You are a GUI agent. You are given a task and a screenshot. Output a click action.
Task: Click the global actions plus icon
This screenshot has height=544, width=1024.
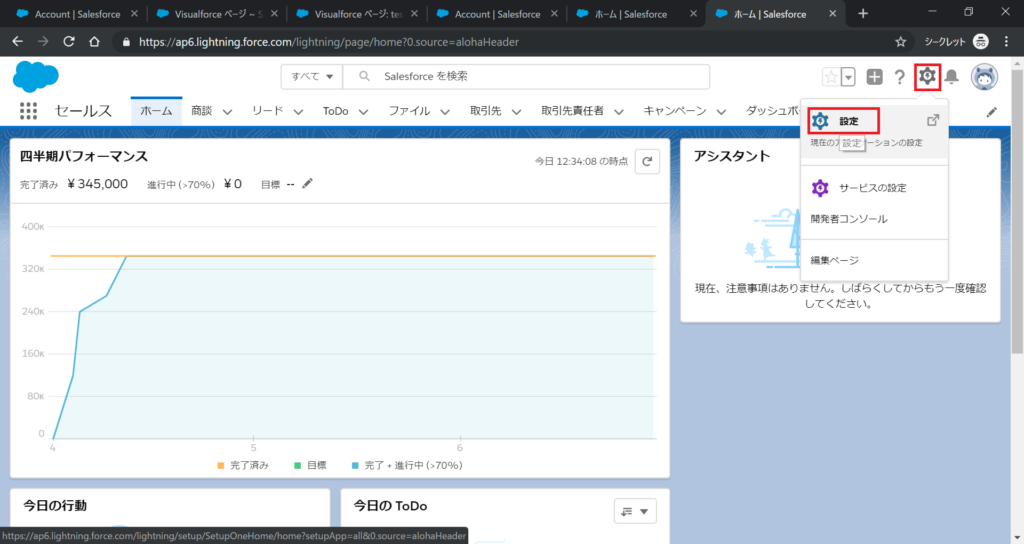point(874,77)
